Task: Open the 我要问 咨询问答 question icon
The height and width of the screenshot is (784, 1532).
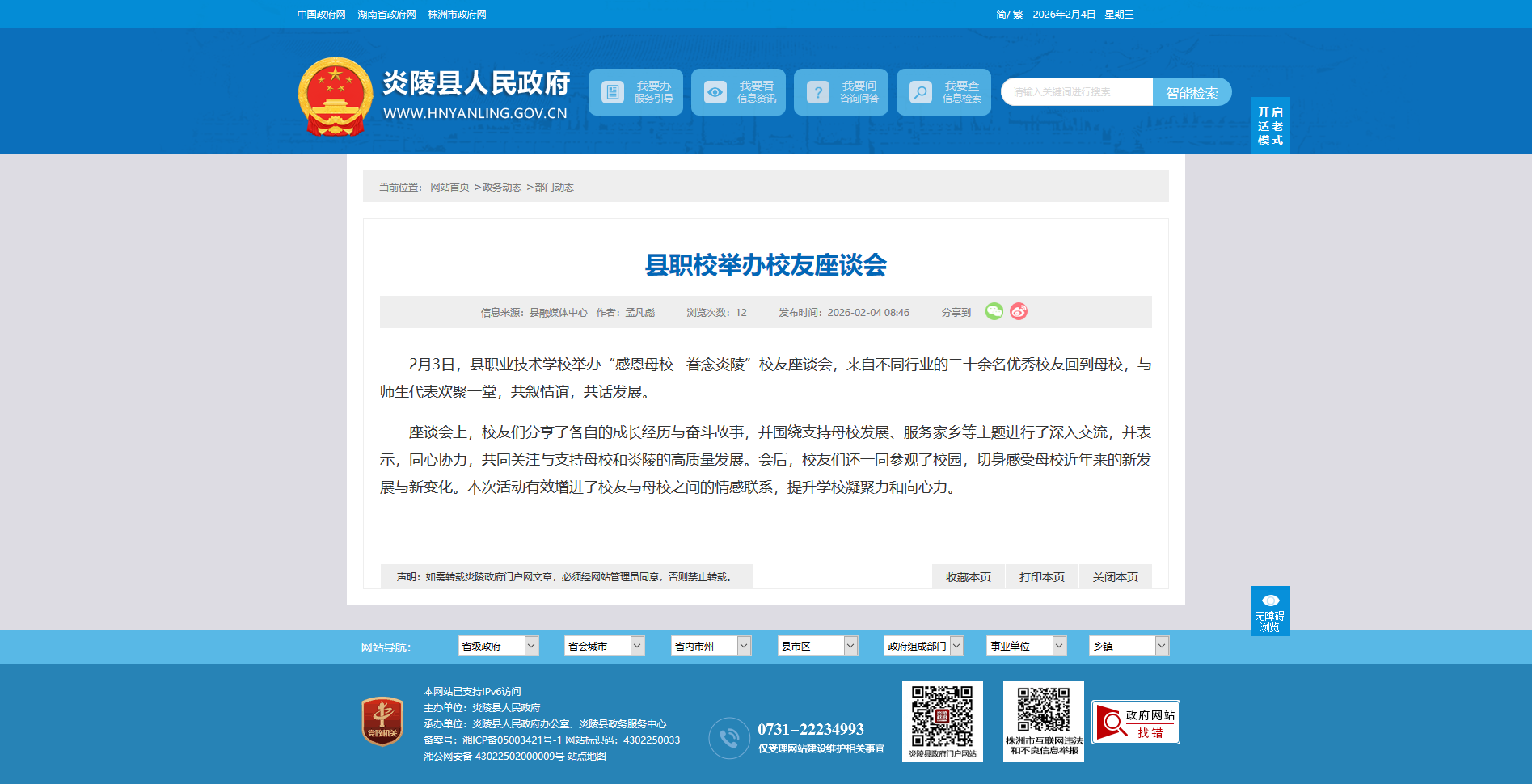Action: click(817, 92)
